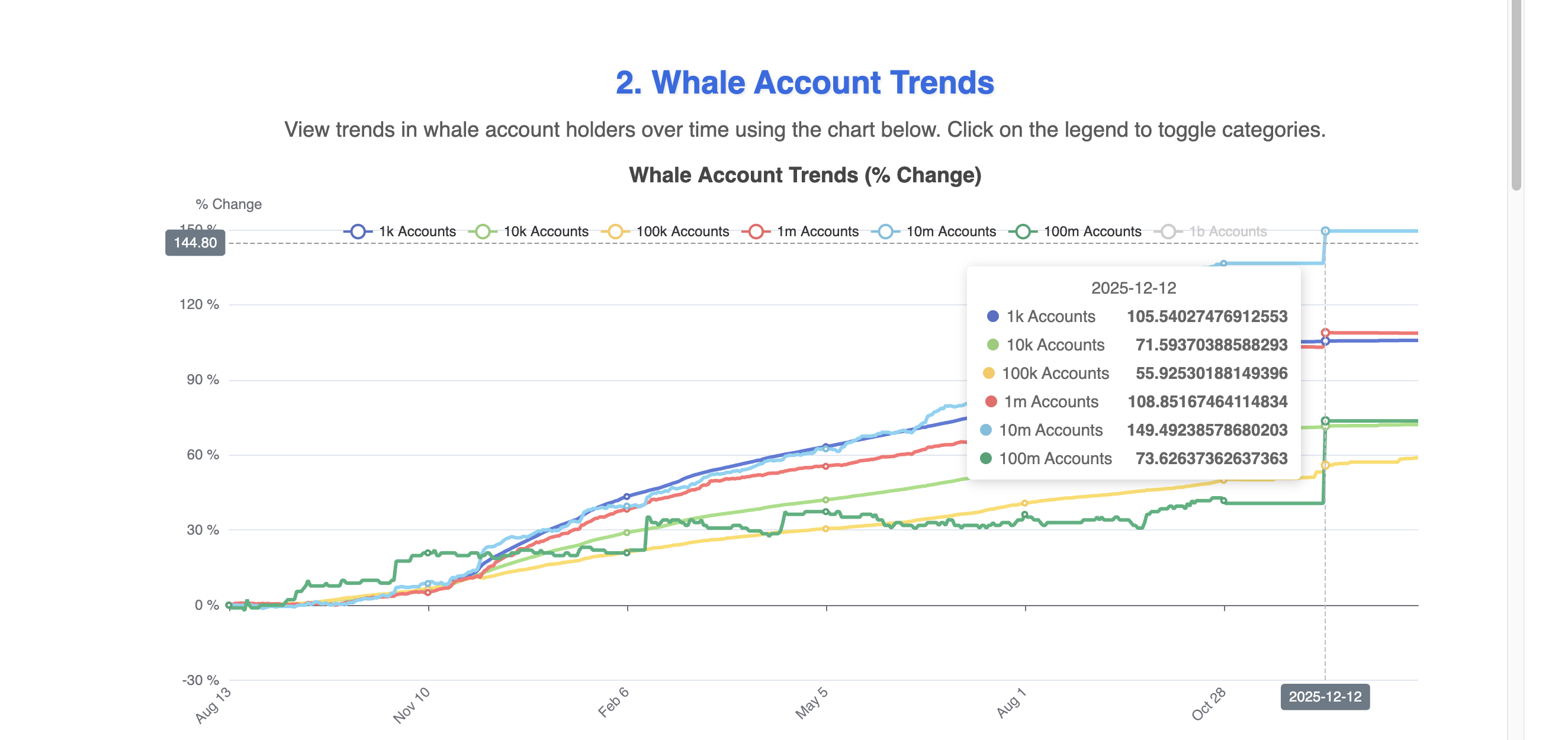1568x740 pixels.
Task: Click the 1k Accounts legend marker
Action: tap(358, 231)
